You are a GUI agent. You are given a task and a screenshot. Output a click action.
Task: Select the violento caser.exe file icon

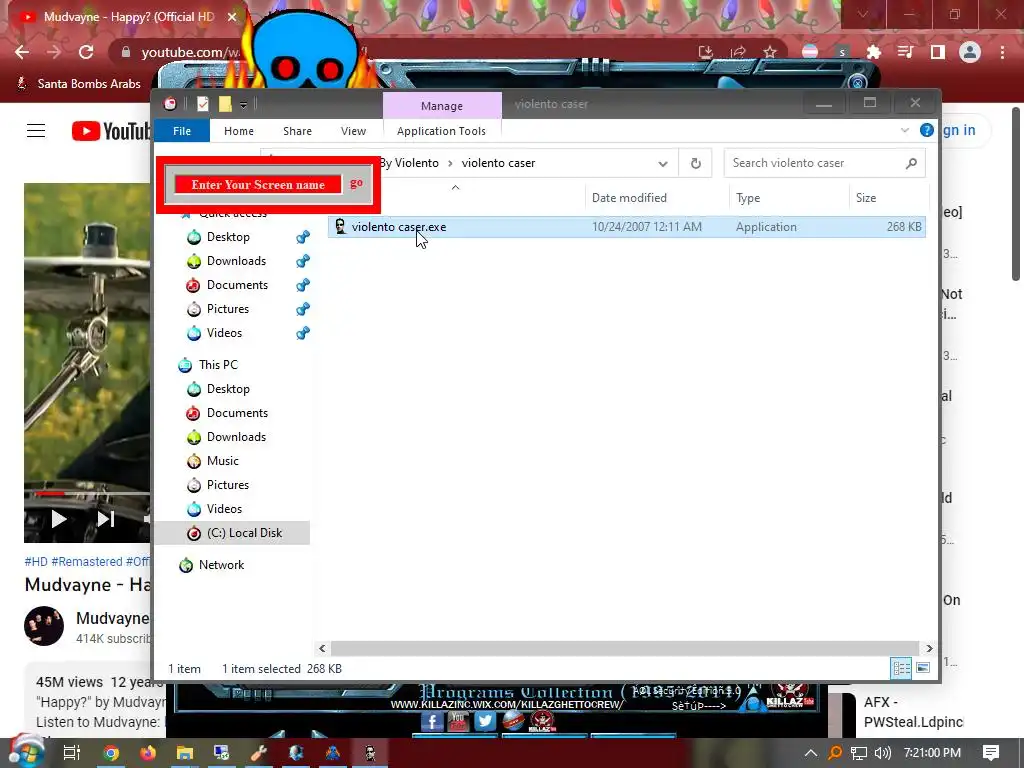340,227
